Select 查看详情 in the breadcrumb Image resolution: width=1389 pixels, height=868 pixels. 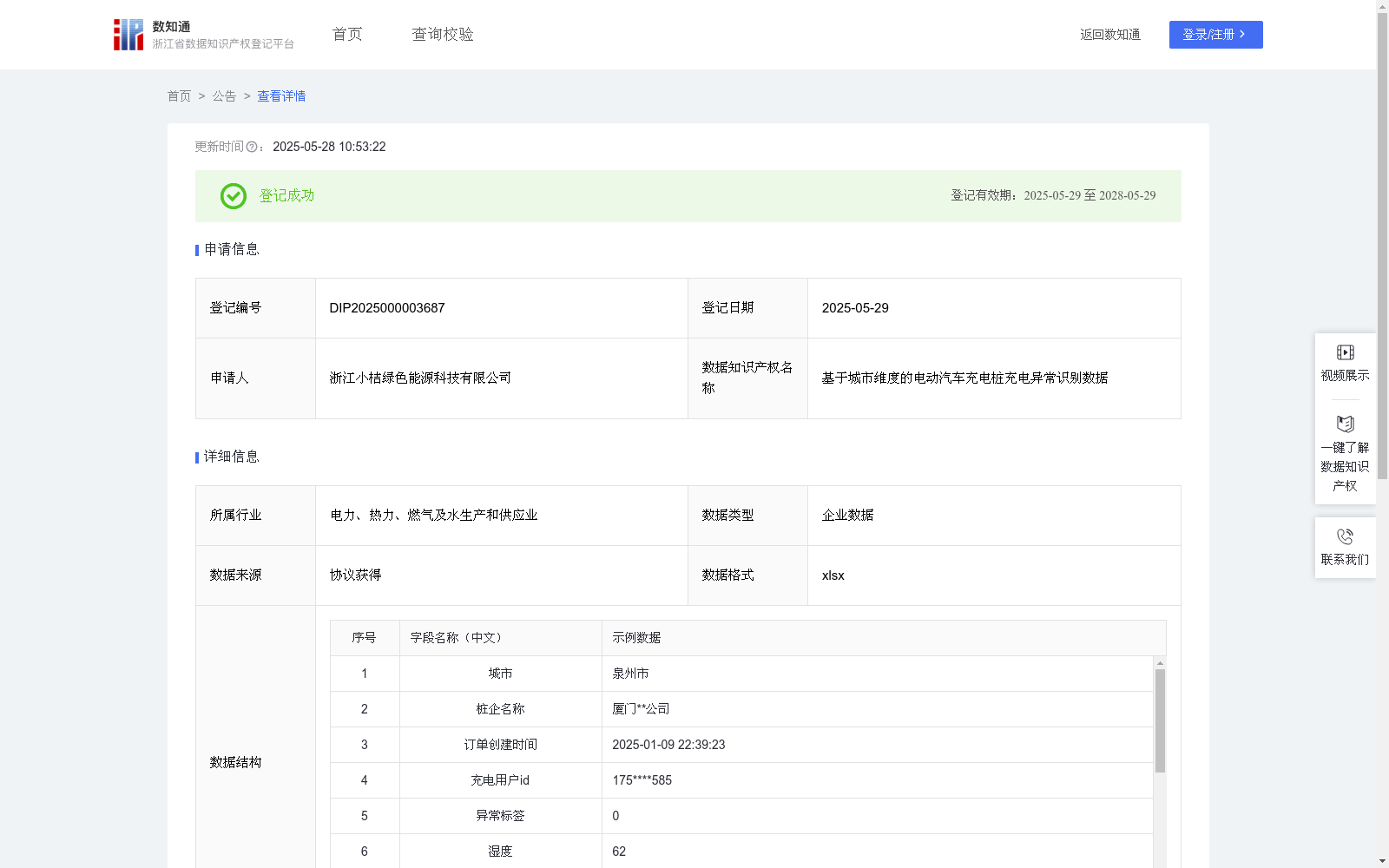[280, 96]
